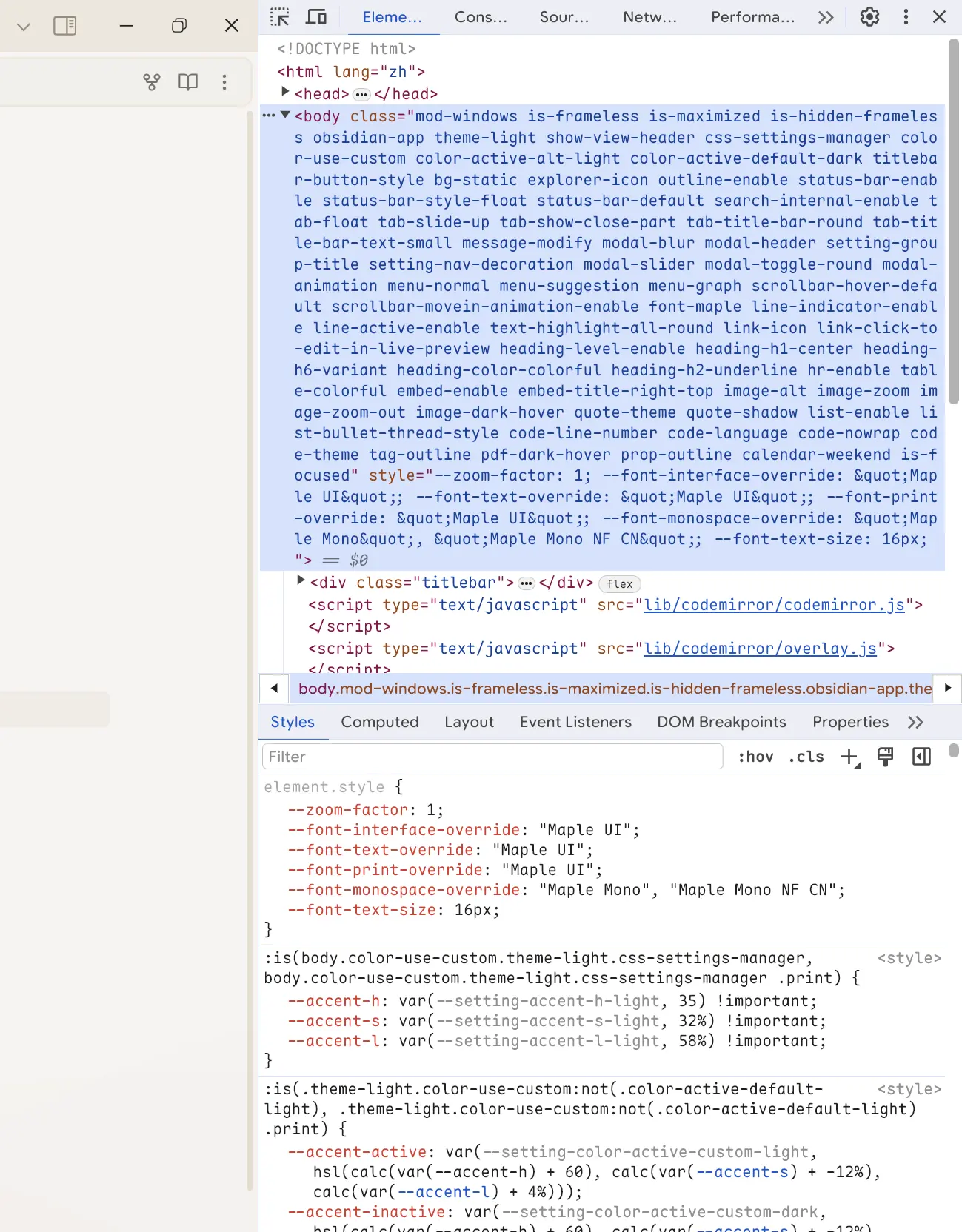Screen dimensions: 962x1232
Task: Click the --font-monospace-override property
Action: pos(404,890)
